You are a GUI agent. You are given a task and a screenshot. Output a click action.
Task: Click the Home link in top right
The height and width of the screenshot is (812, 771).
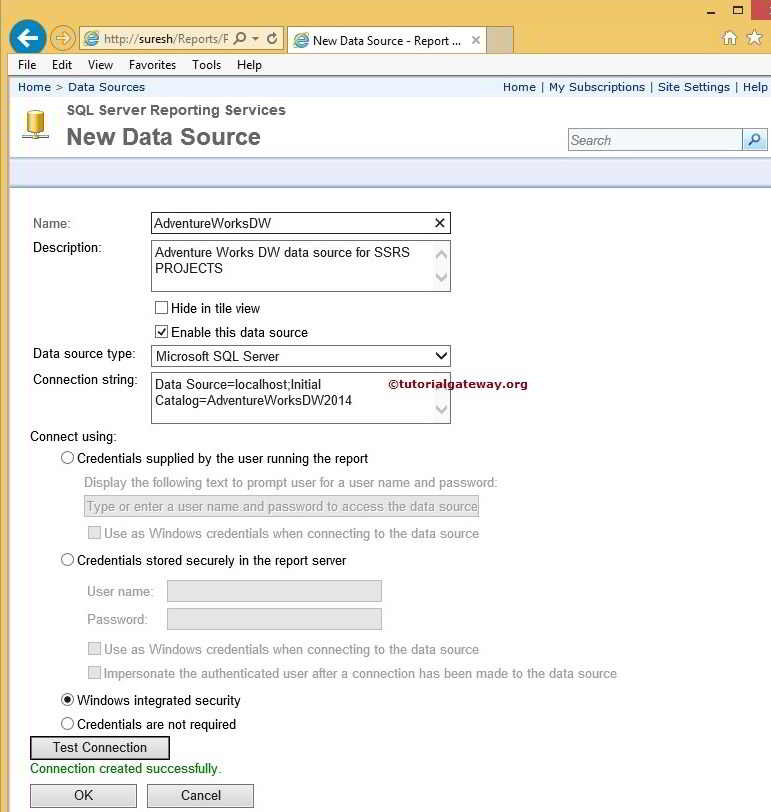[519, 87]
